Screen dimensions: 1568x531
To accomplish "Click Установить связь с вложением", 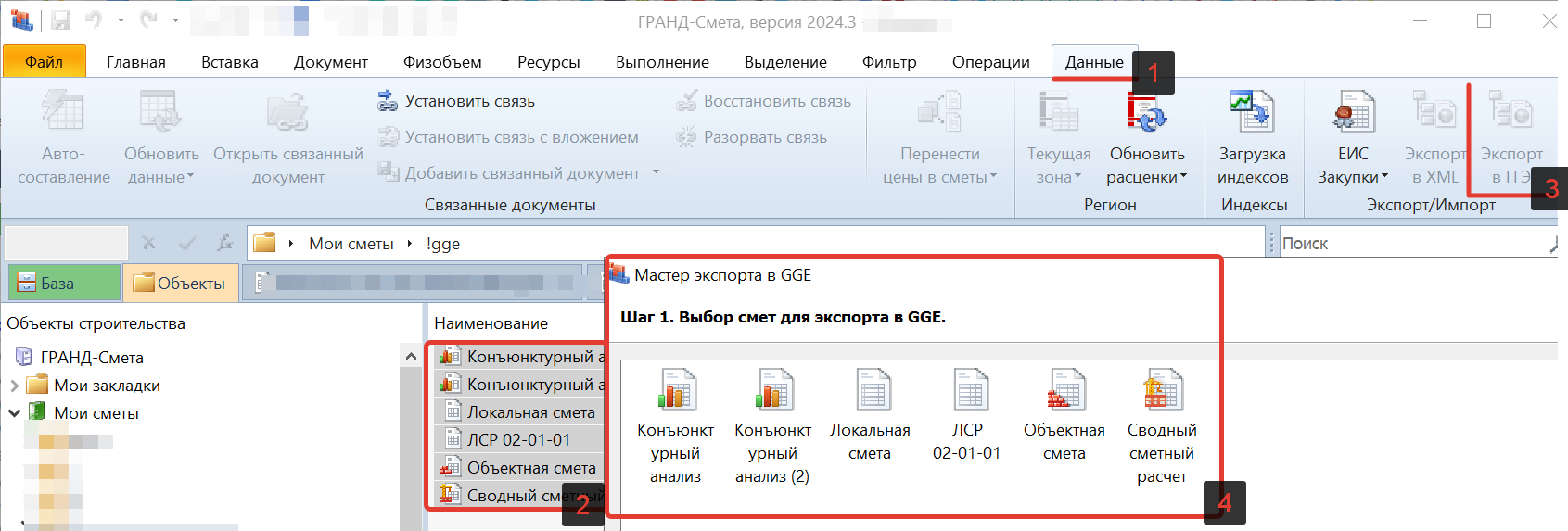I will 508,137.
